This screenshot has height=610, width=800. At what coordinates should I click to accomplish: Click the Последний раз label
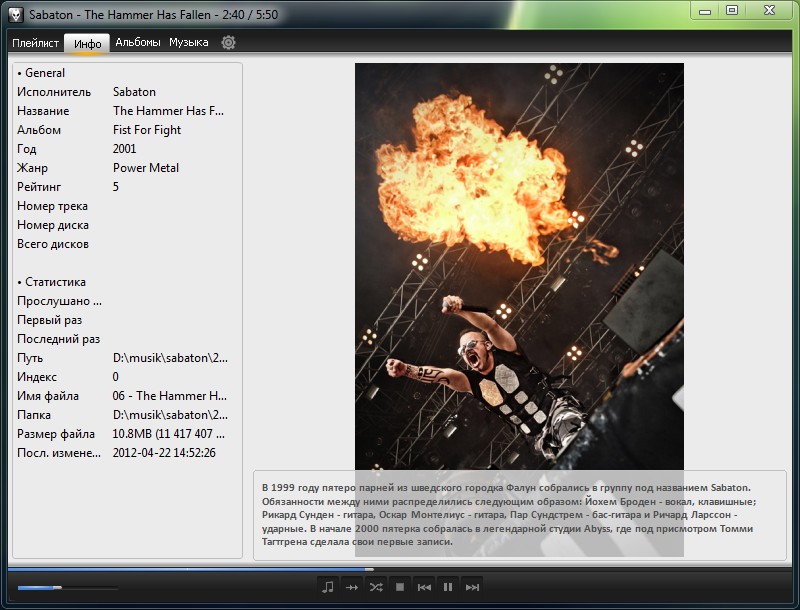coord(59,339)
